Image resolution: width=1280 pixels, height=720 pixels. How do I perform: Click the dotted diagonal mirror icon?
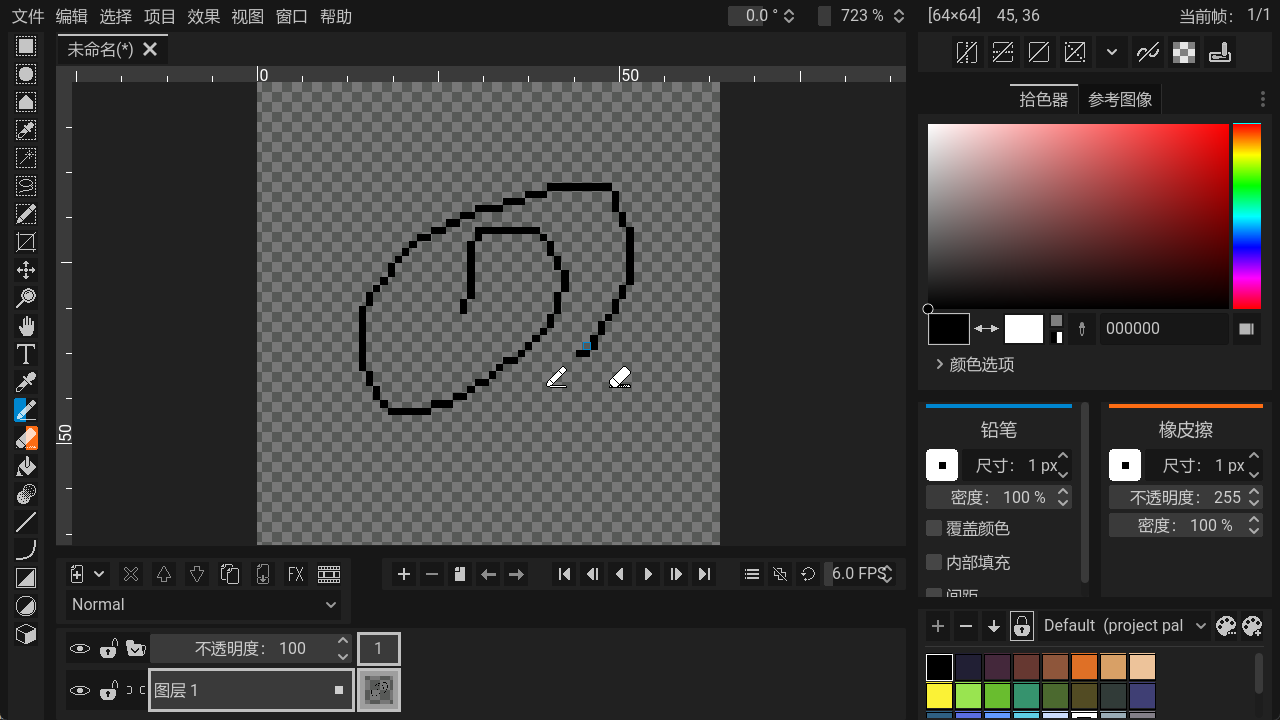point(1075,52)
